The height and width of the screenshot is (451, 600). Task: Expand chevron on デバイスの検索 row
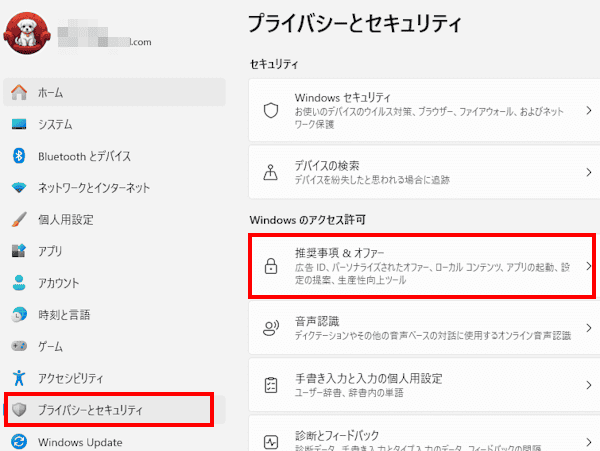coord(589,172)
